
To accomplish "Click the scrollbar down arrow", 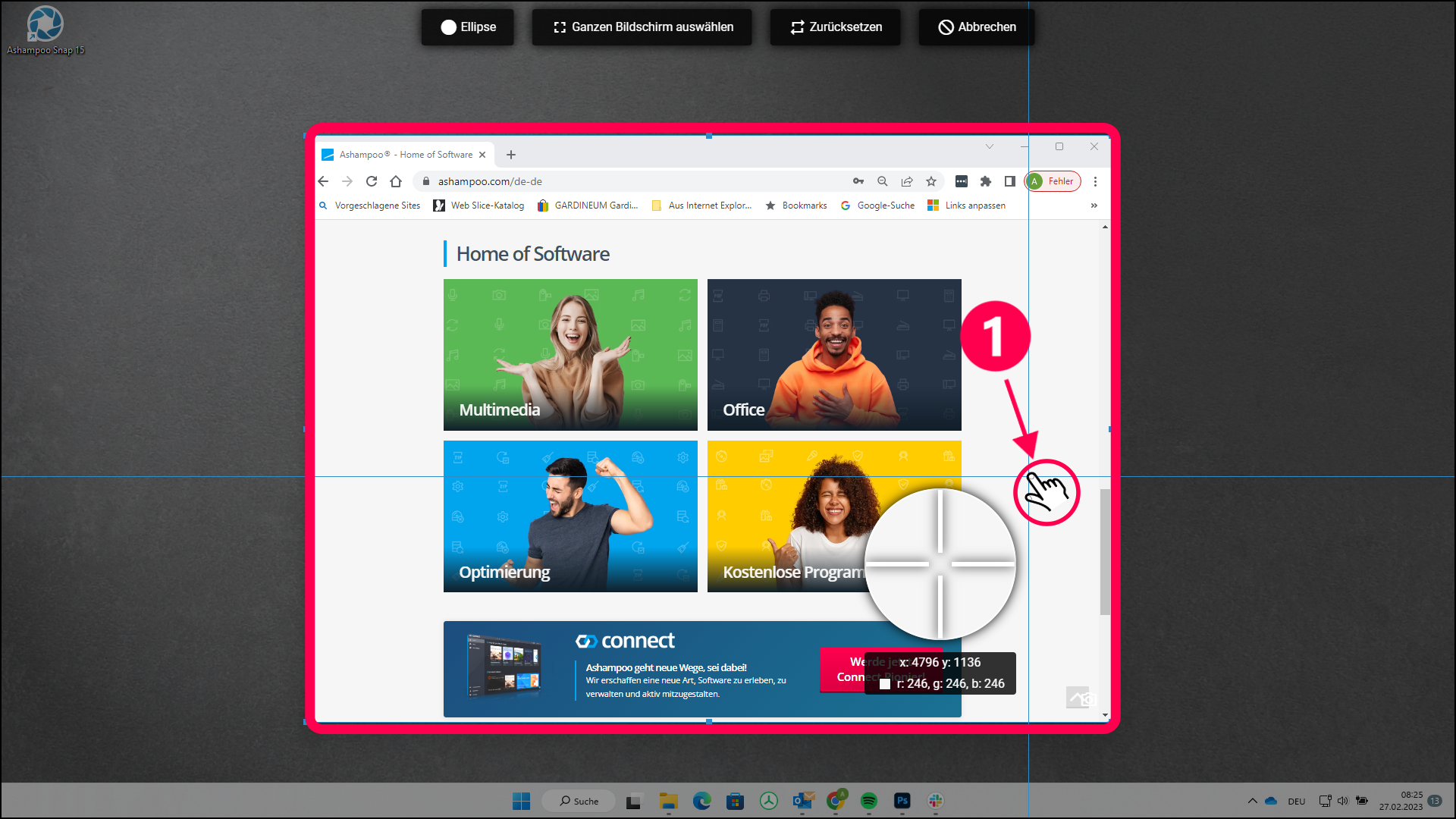I will [x=1105, y=714].
